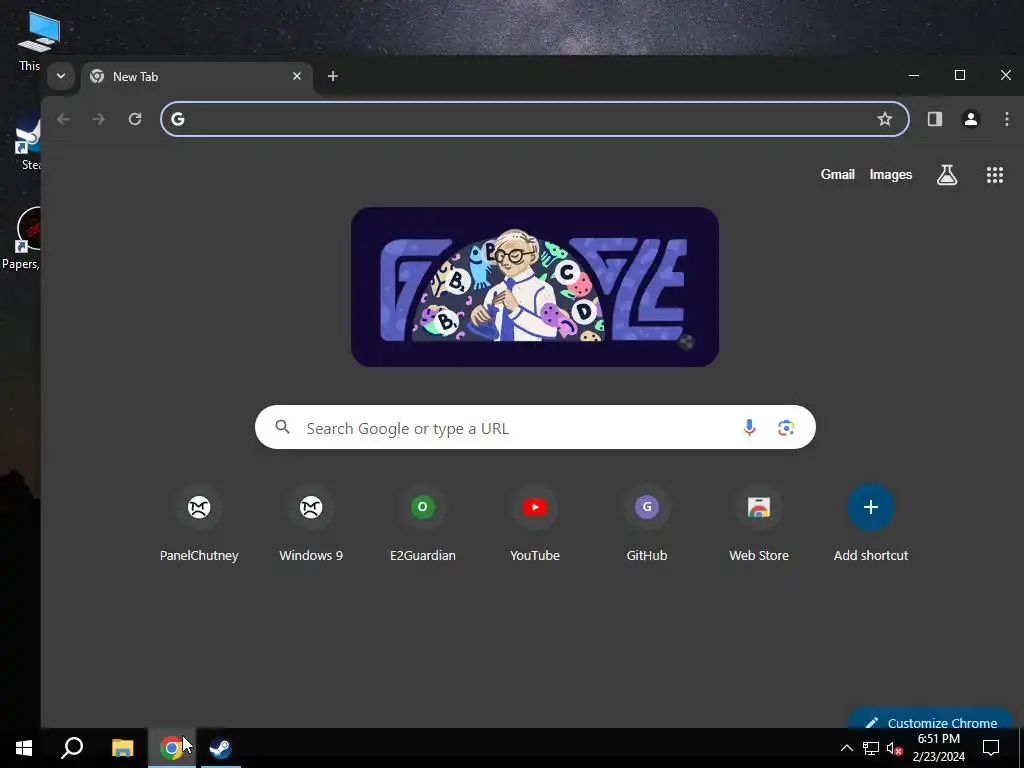Screen dimensions: 1024x768
Task: Click the Add shortcut button
Action: pyautogui.click(x=871, y=524)
